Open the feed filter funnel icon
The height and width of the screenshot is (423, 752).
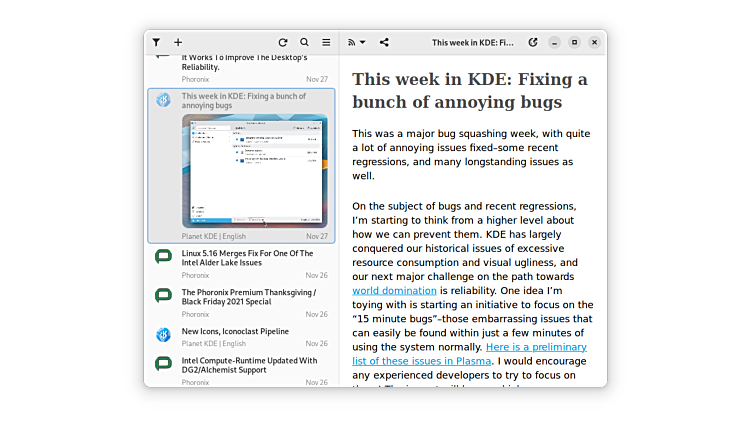click(x=157, y=43)
